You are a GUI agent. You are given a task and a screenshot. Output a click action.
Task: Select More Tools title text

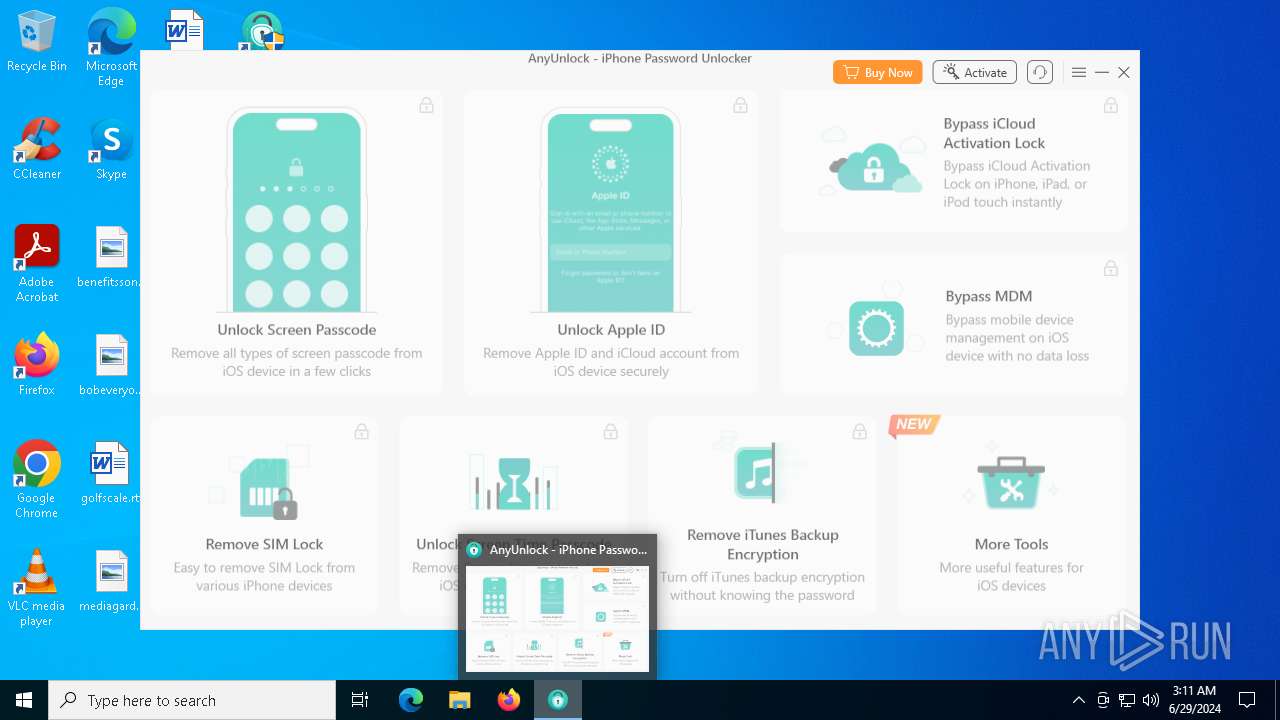pos(1011,544)
